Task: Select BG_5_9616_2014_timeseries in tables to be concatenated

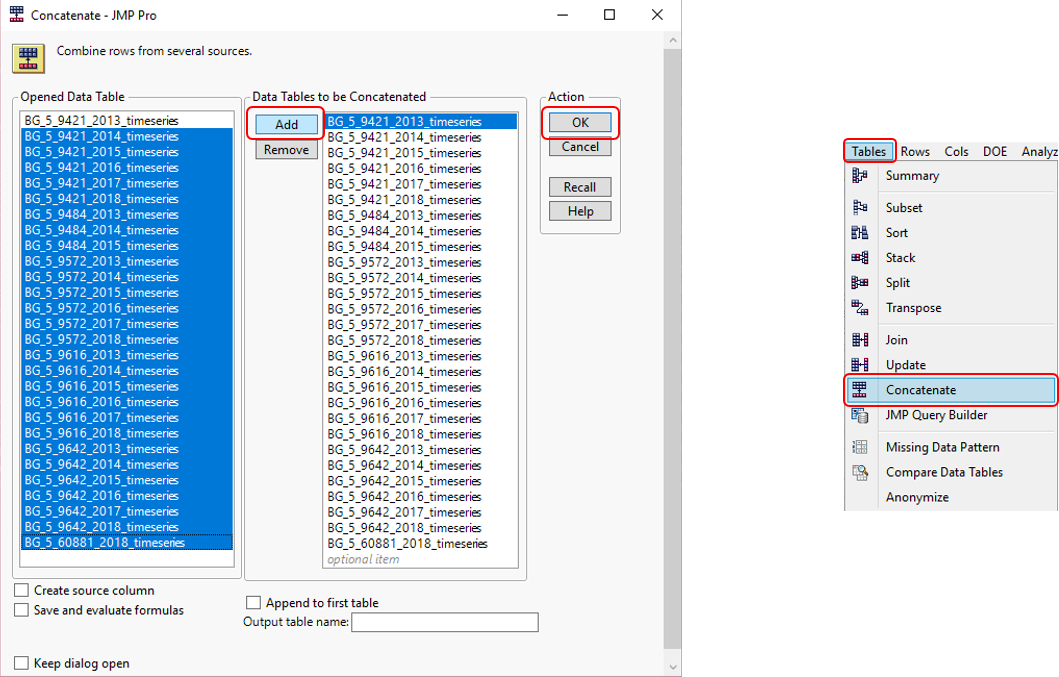Action: coord(421,372)
